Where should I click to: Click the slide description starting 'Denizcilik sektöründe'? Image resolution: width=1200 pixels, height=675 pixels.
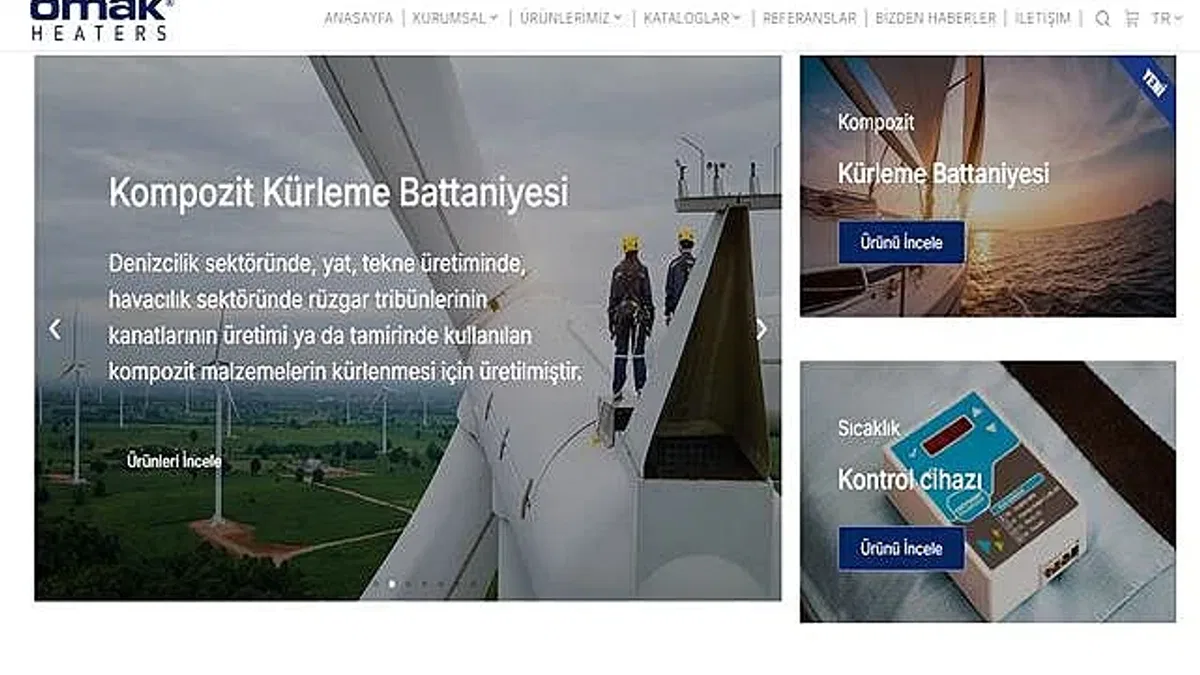click(x=345, y=318)
